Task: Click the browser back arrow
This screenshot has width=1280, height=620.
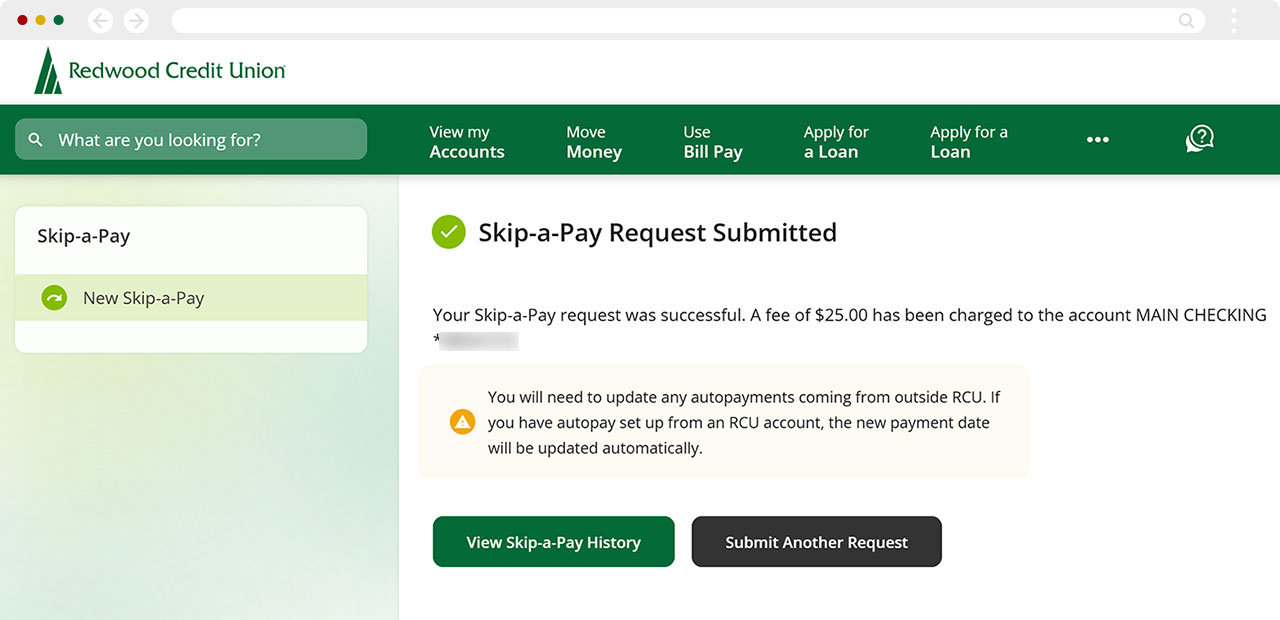Action: click(x=100, y=20)
